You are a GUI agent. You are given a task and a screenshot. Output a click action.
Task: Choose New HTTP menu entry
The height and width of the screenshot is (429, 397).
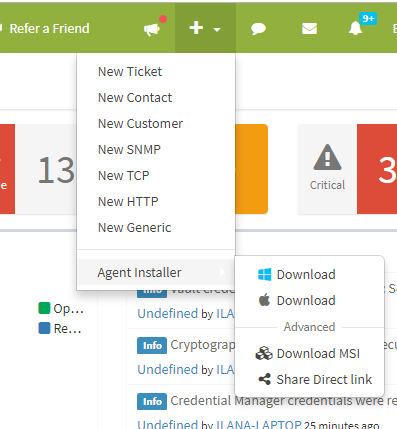point(128,201)
